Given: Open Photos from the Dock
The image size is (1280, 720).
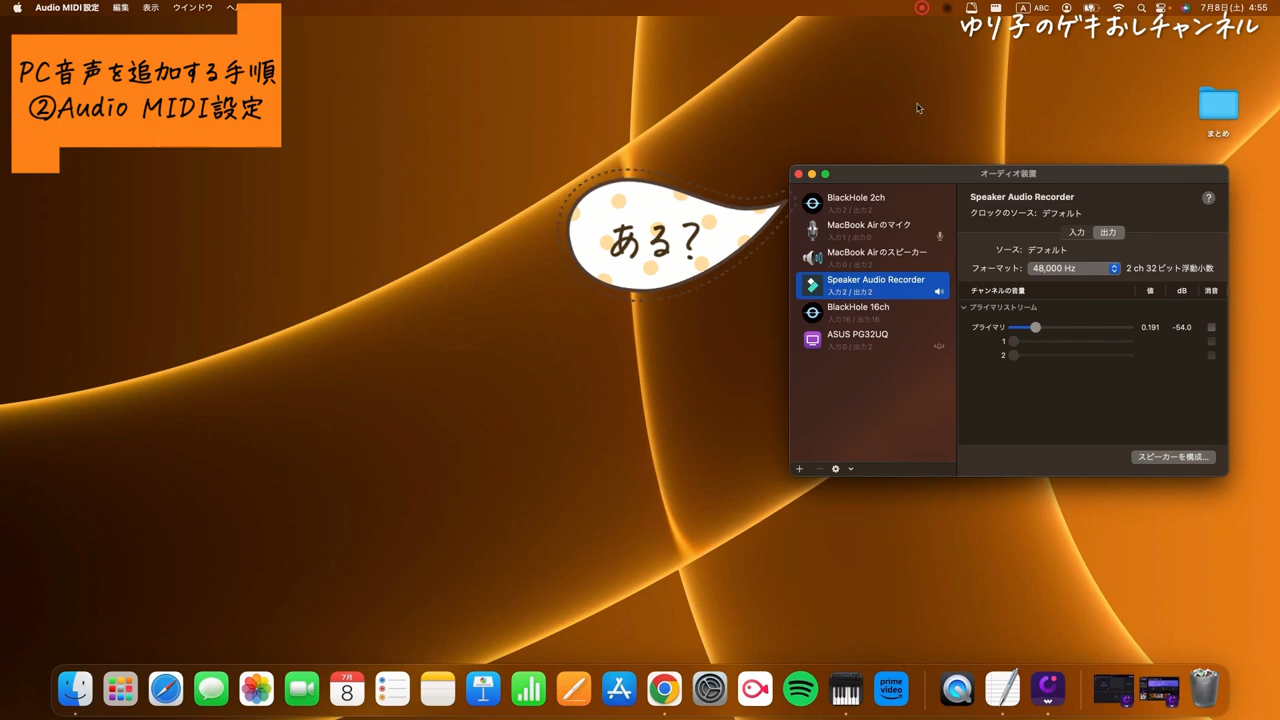Looking at the screenshot, I should tap(256, 689).
